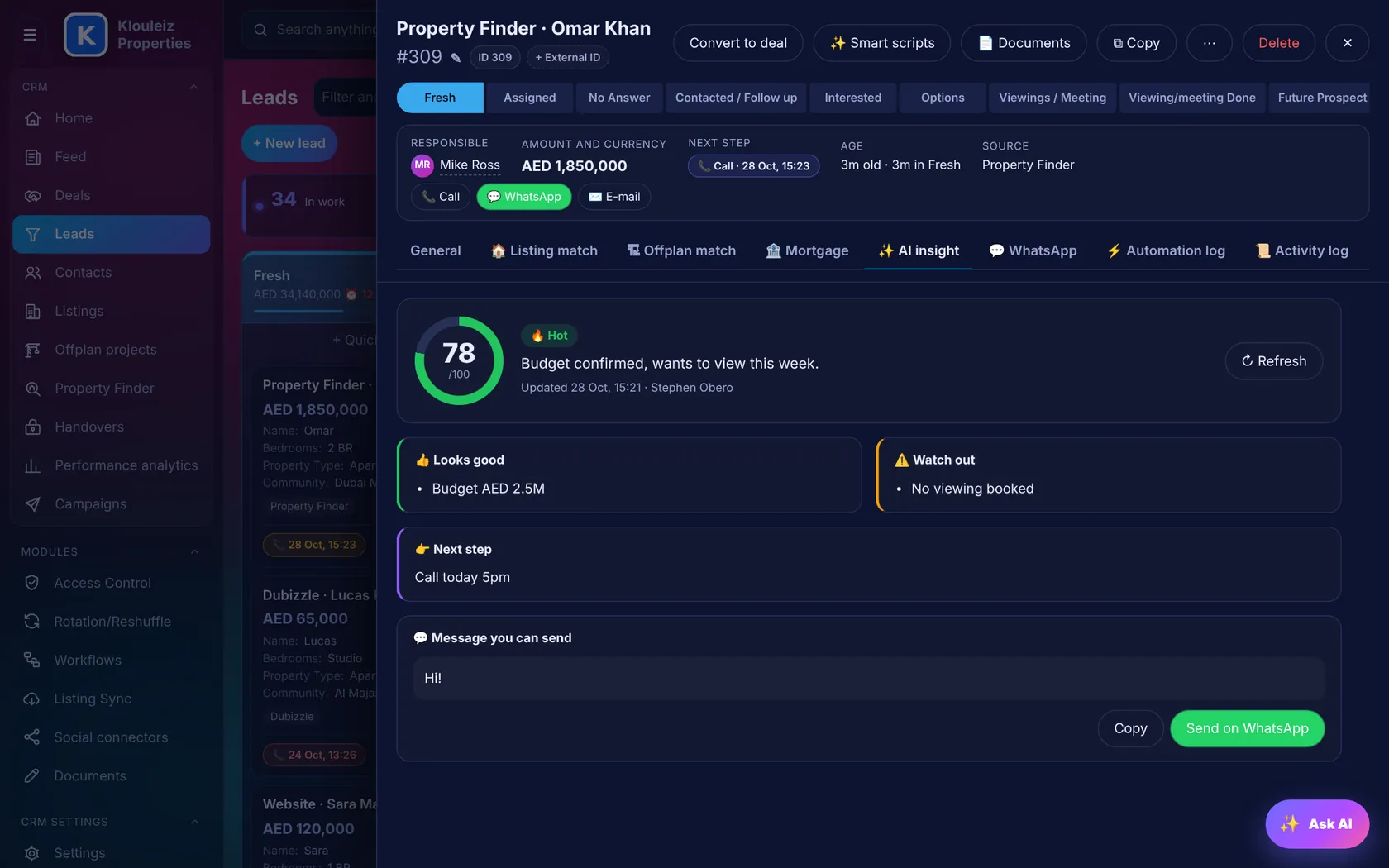The height and width of the screenshot is (868, 1389).
Task: Open the hamburger menu icon
Action: pos(30,35)
